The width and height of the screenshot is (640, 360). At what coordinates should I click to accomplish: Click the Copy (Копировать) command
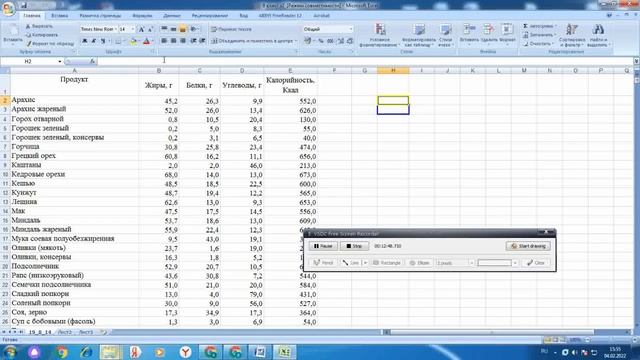(x=42, y=35)
